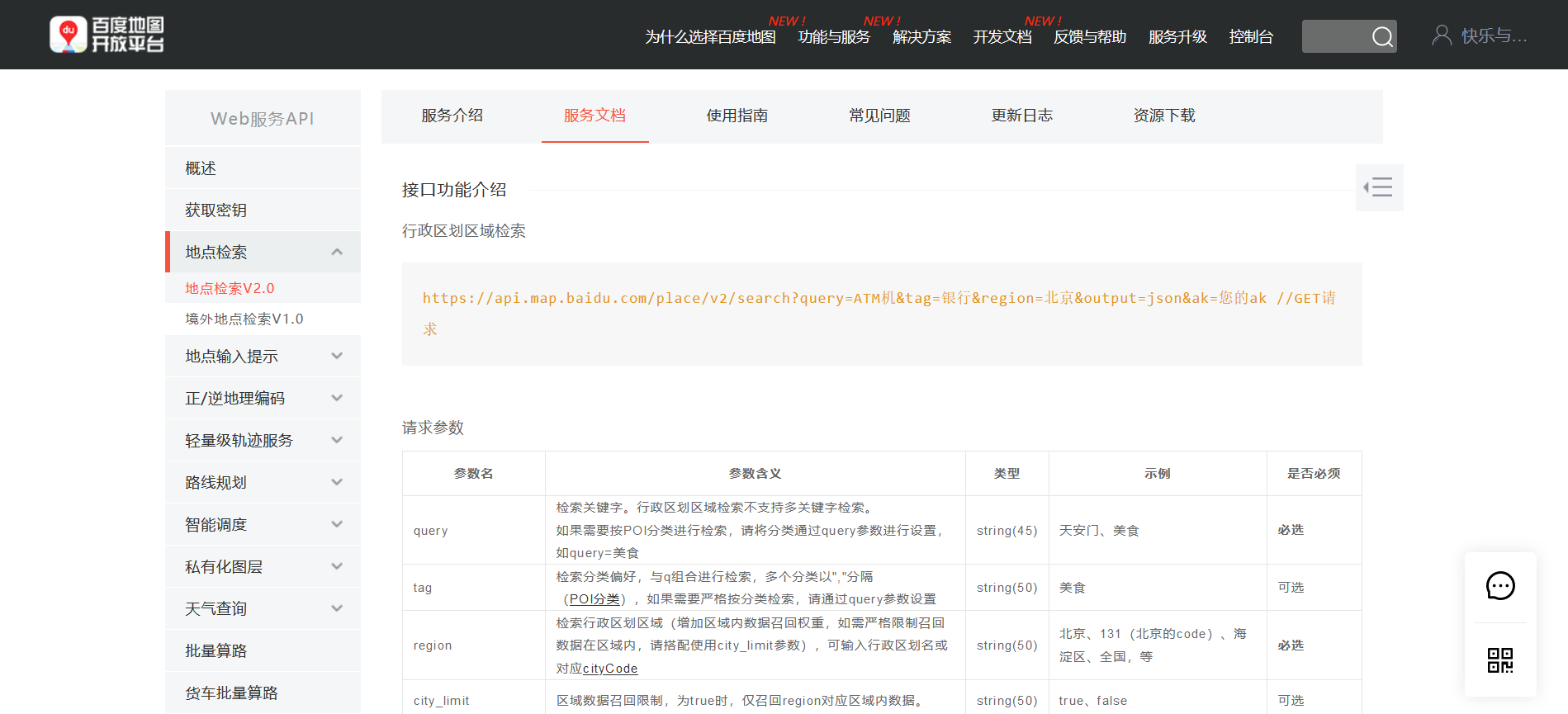Open 地点检索V2.0 sub-item

pos(230,288)
